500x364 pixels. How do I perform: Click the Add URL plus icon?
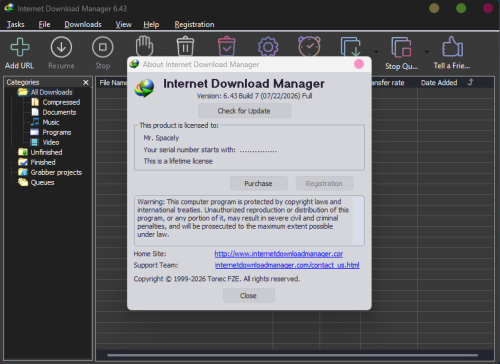click(20, 47)
